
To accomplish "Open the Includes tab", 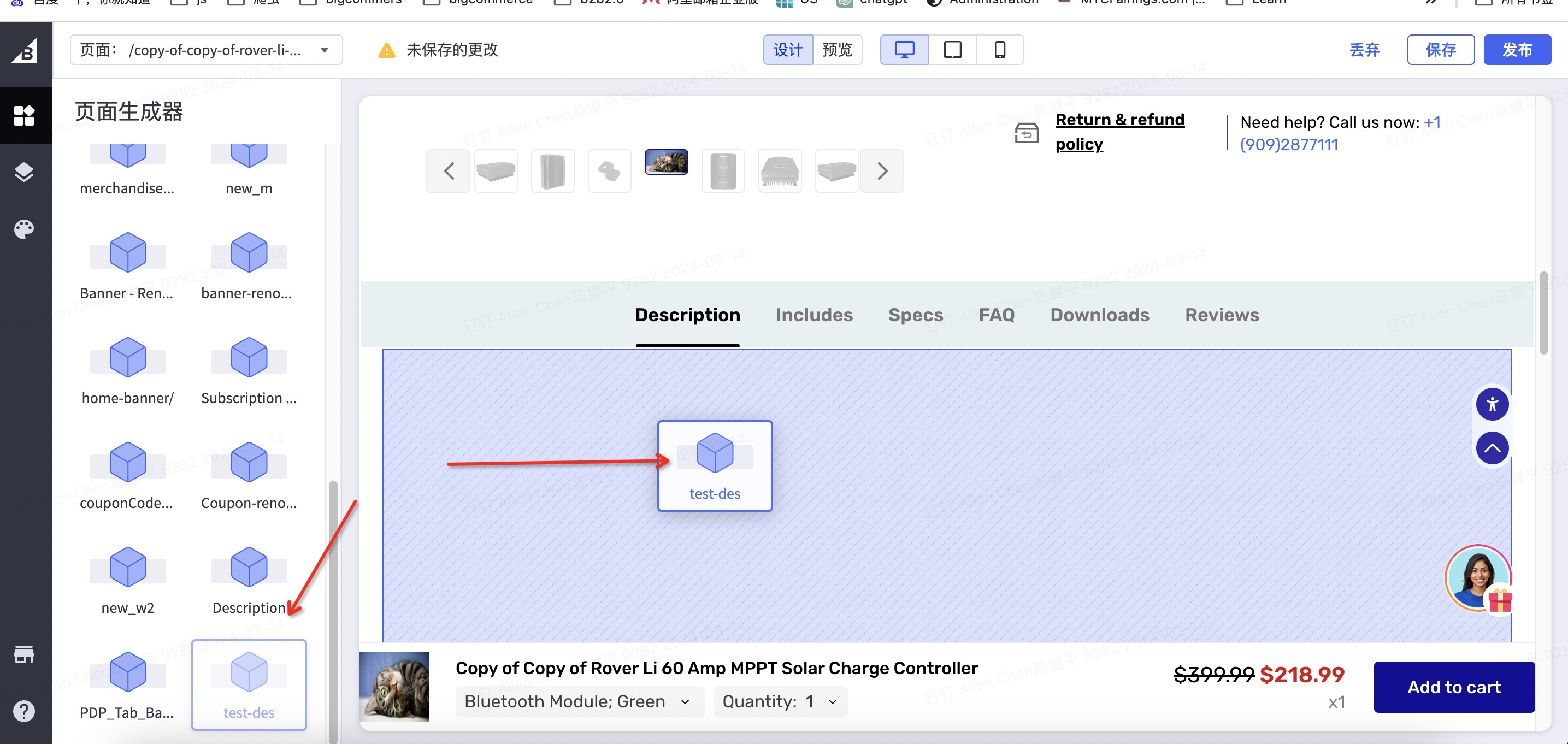I will [814, 315].
